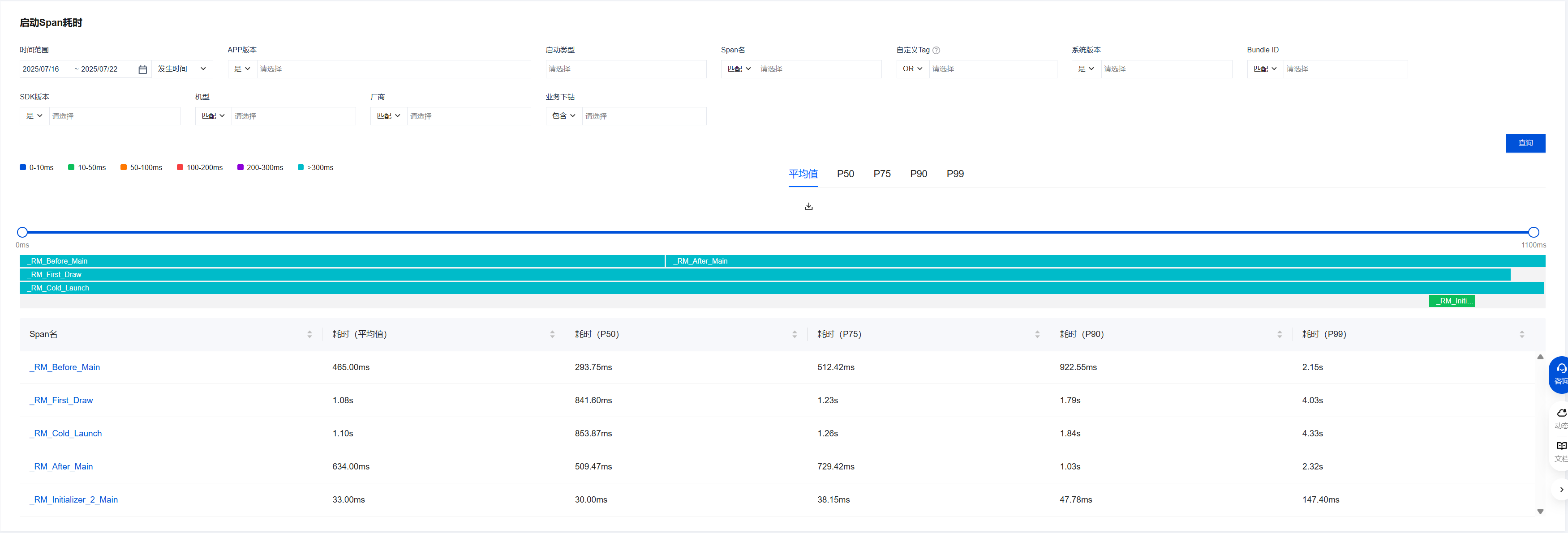Click the help icon beside 自定义Tag

pyautogui.click(x=936, y=51)
